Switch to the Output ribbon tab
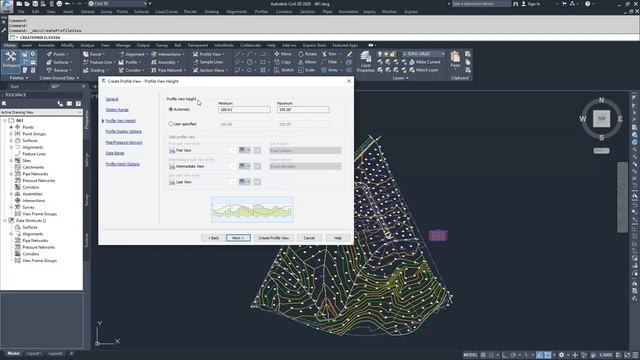The image size is (640, 360). coord(143,45)
